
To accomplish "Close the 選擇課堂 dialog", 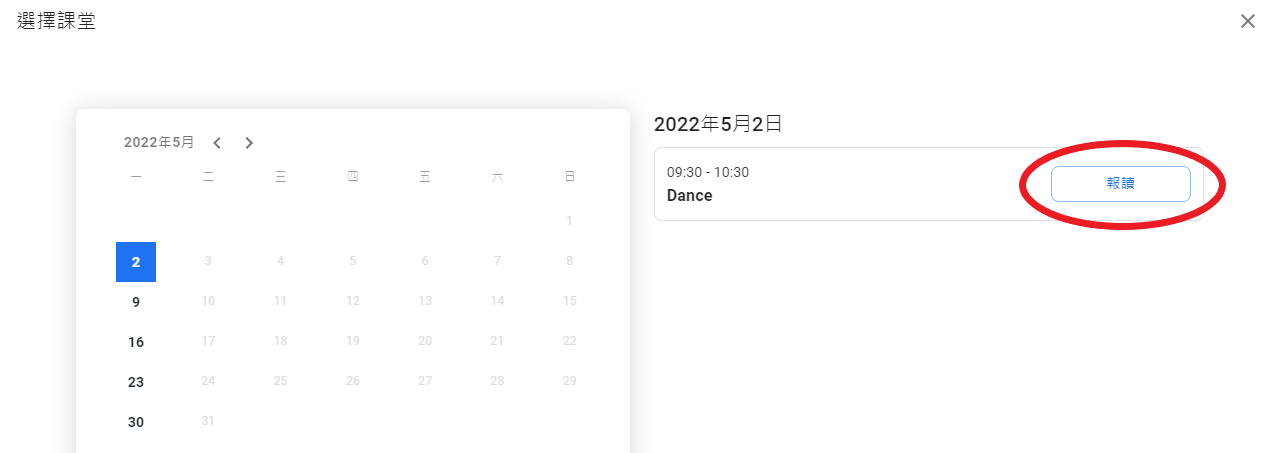I will 1247,21.
